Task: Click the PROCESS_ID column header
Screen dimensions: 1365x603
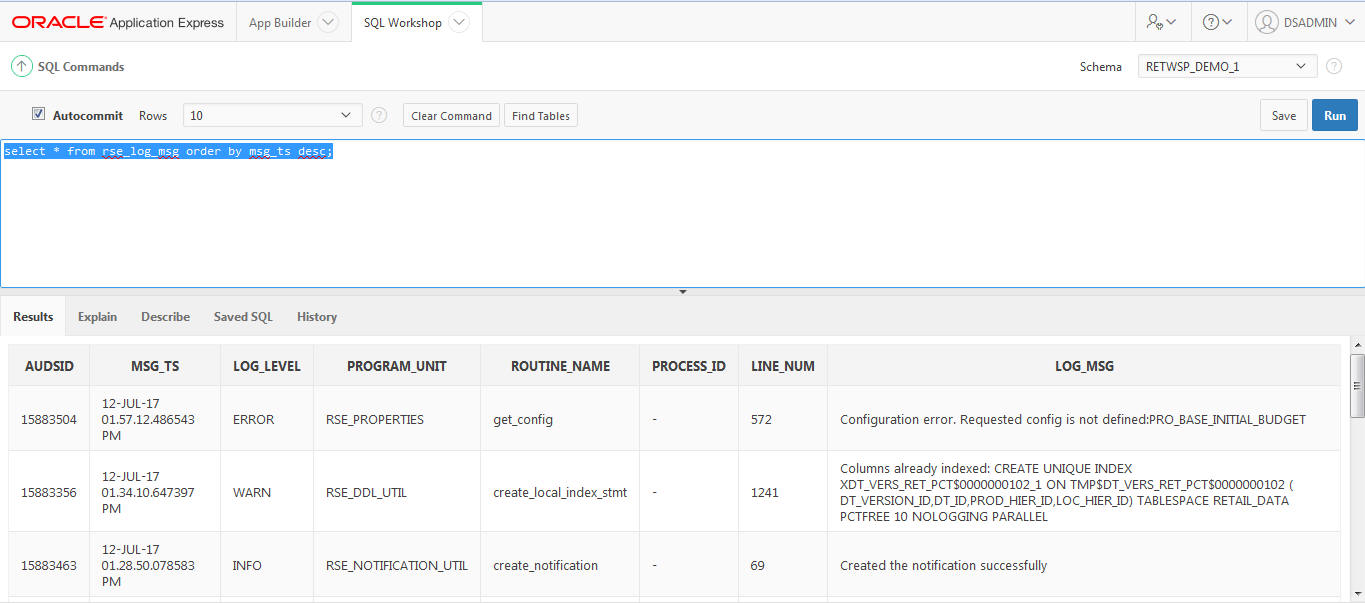Action: (689, 366)
